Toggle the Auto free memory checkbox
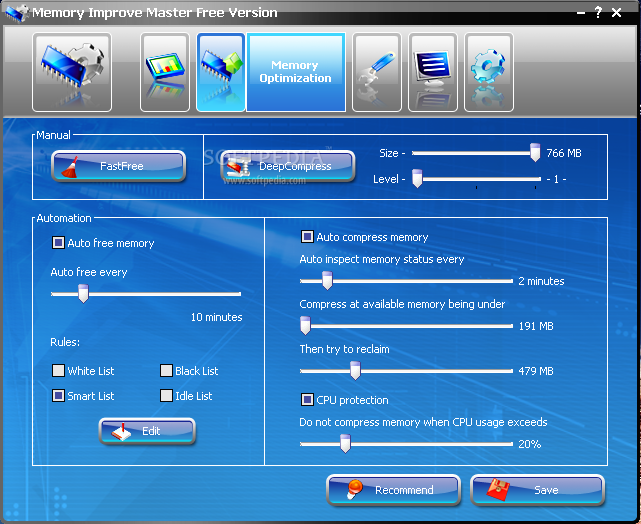The image size is (641, 524). [x=58, y=243]
